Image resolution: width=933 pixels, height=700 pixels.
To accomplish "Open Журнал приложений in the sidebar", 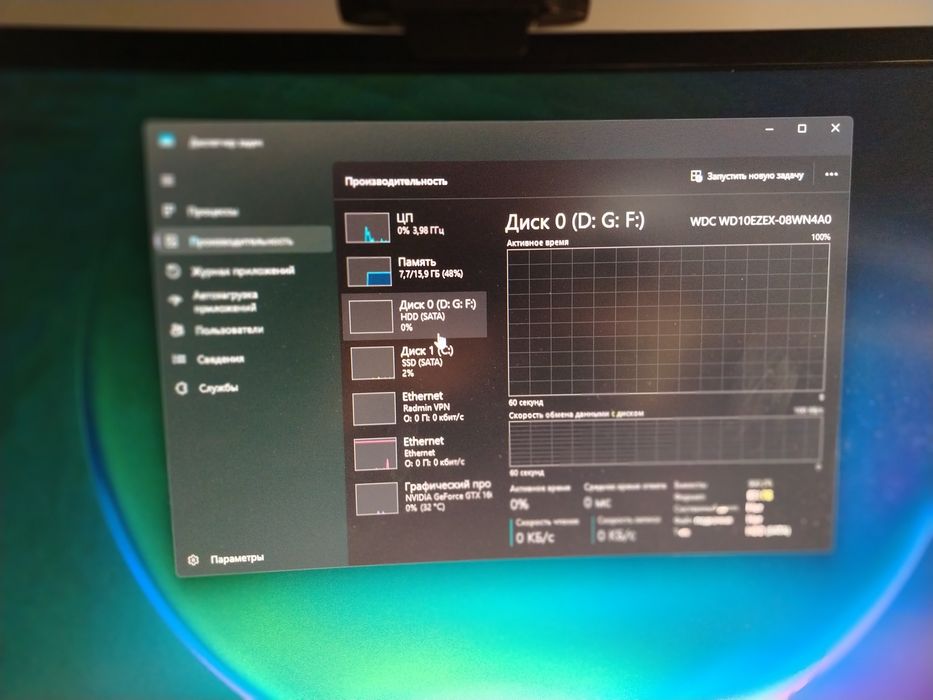I will 231,271.
